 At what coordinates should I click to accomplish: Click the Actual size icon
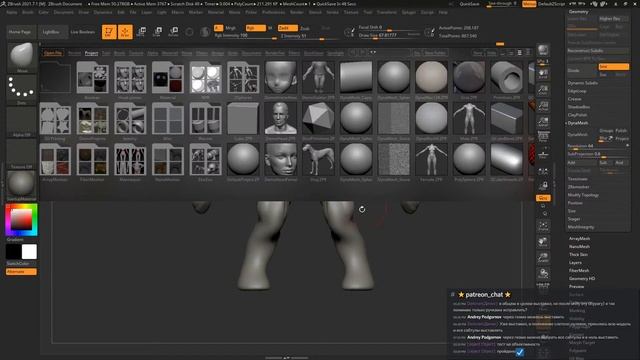[x=543, y=105]
